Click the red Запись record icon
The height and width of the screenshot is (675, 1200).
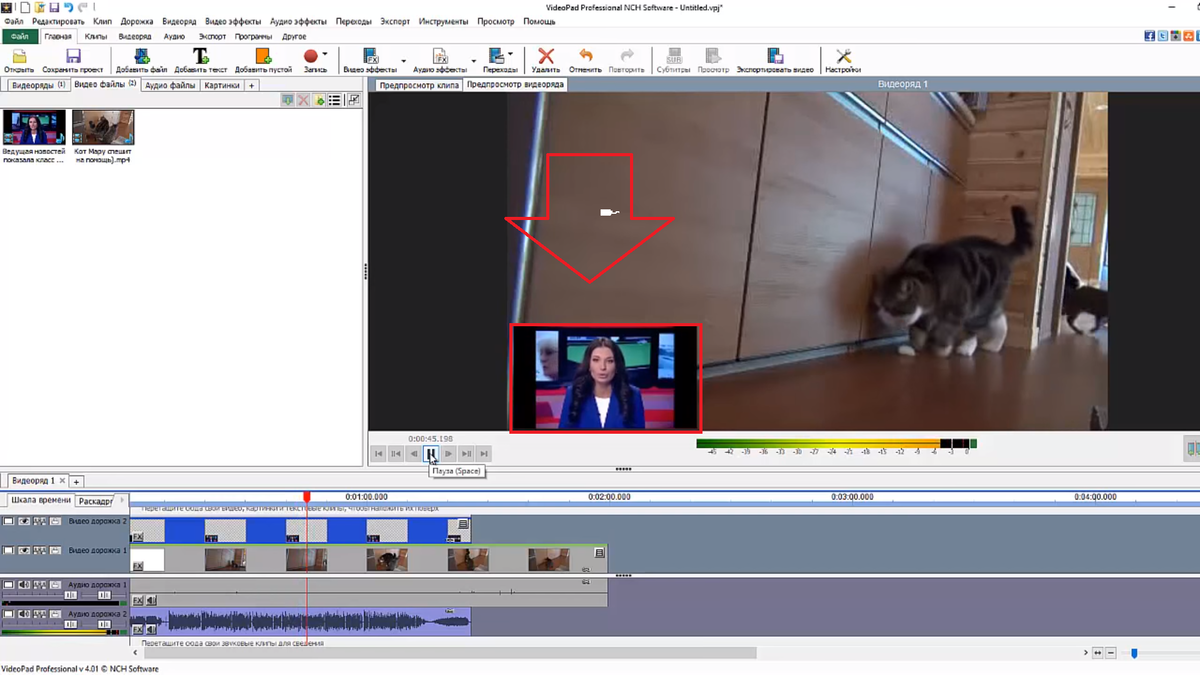pyautogui.click(x=311, y=57)
